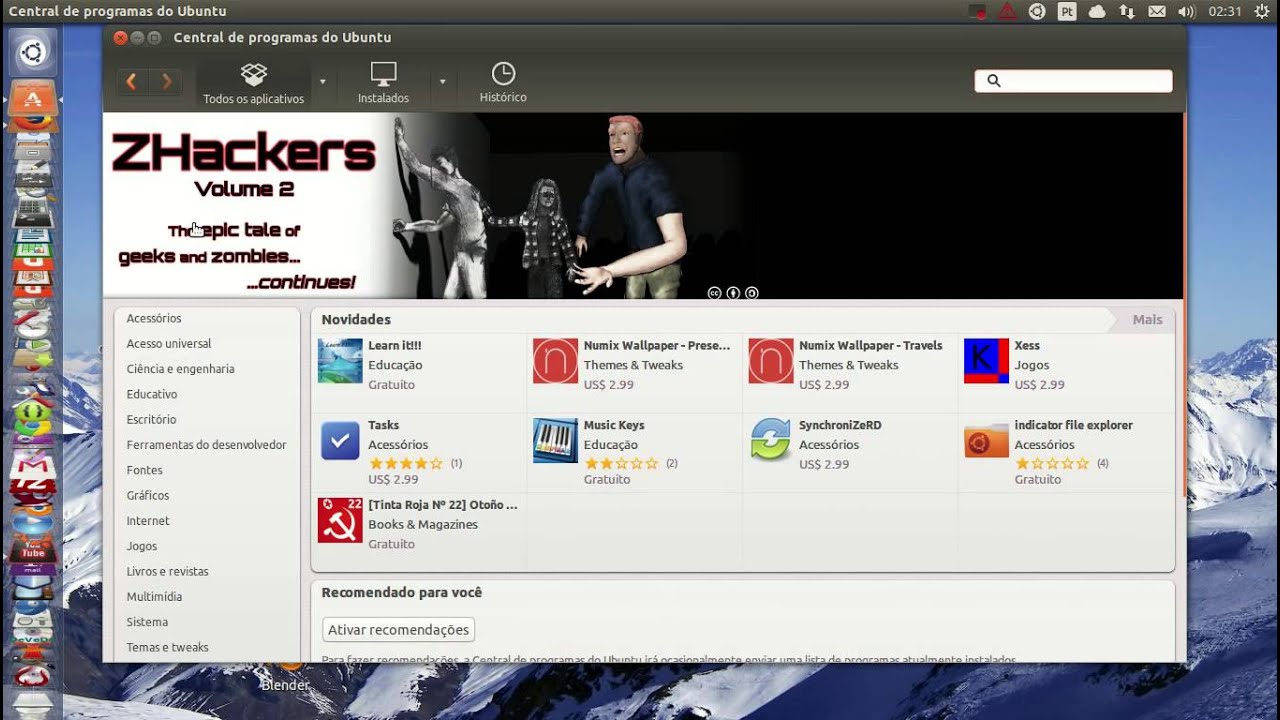Screen dimensions: 1280x720
Task: Select the Jogos category
Action: (x=142, y=546)
